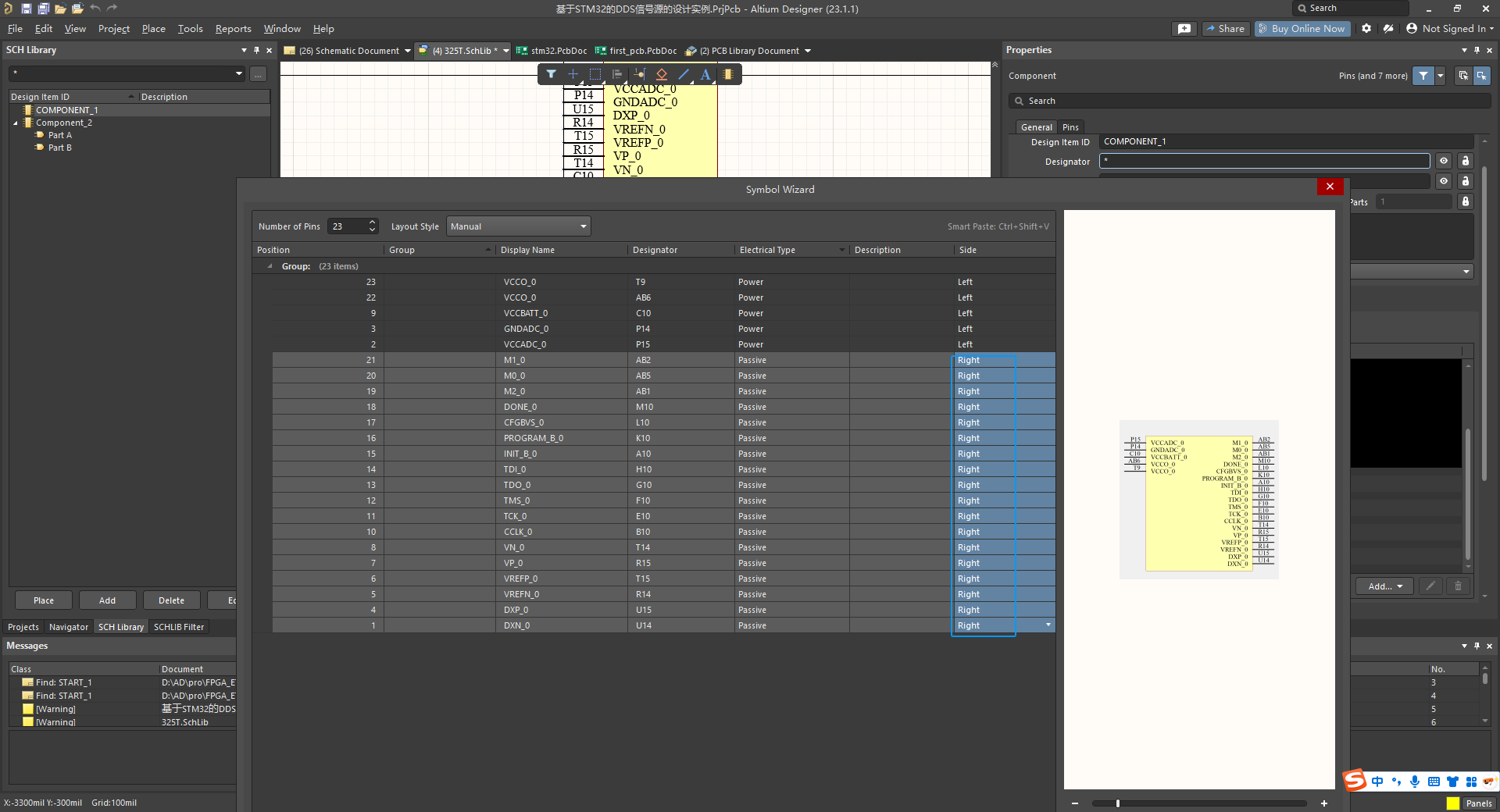
Task: Select the Move objects crosshair tool
Action: coord(573,74)
